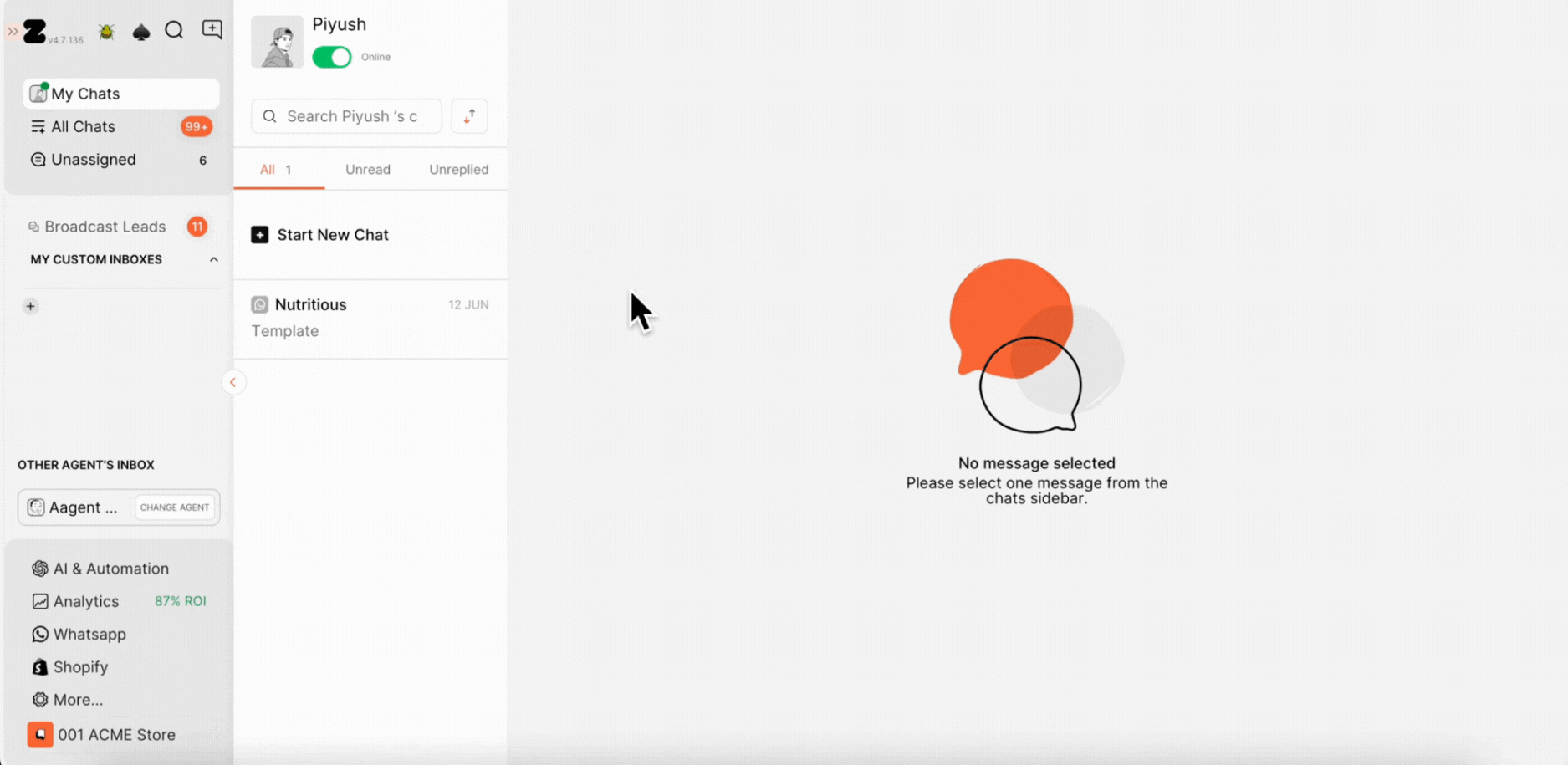Open the 001 ACME Store switcher
Viewport: 1568px width, 765px height.
point(102,735)
